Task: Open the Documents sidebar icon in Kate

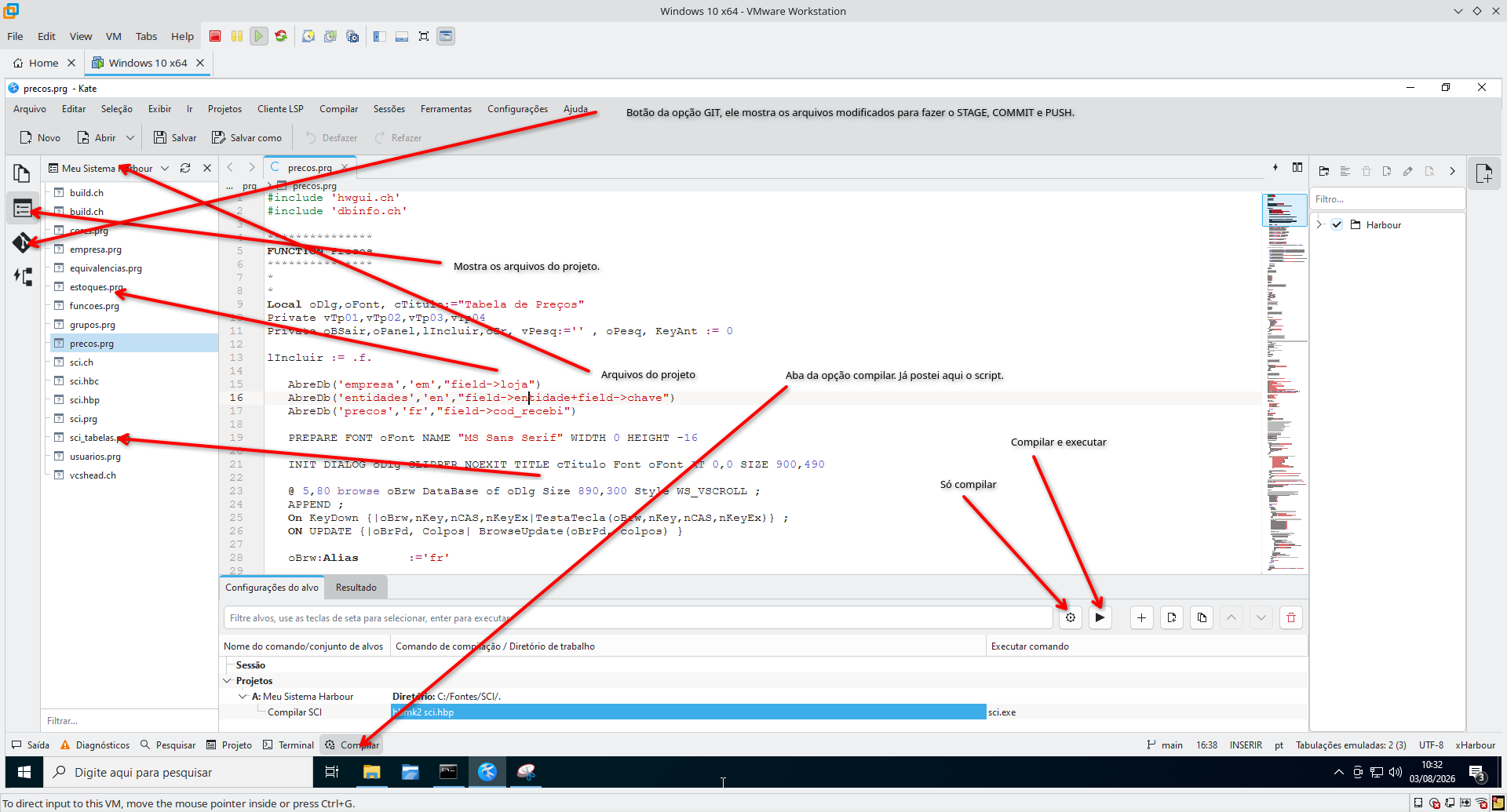Action: click(x=22, y=173)
